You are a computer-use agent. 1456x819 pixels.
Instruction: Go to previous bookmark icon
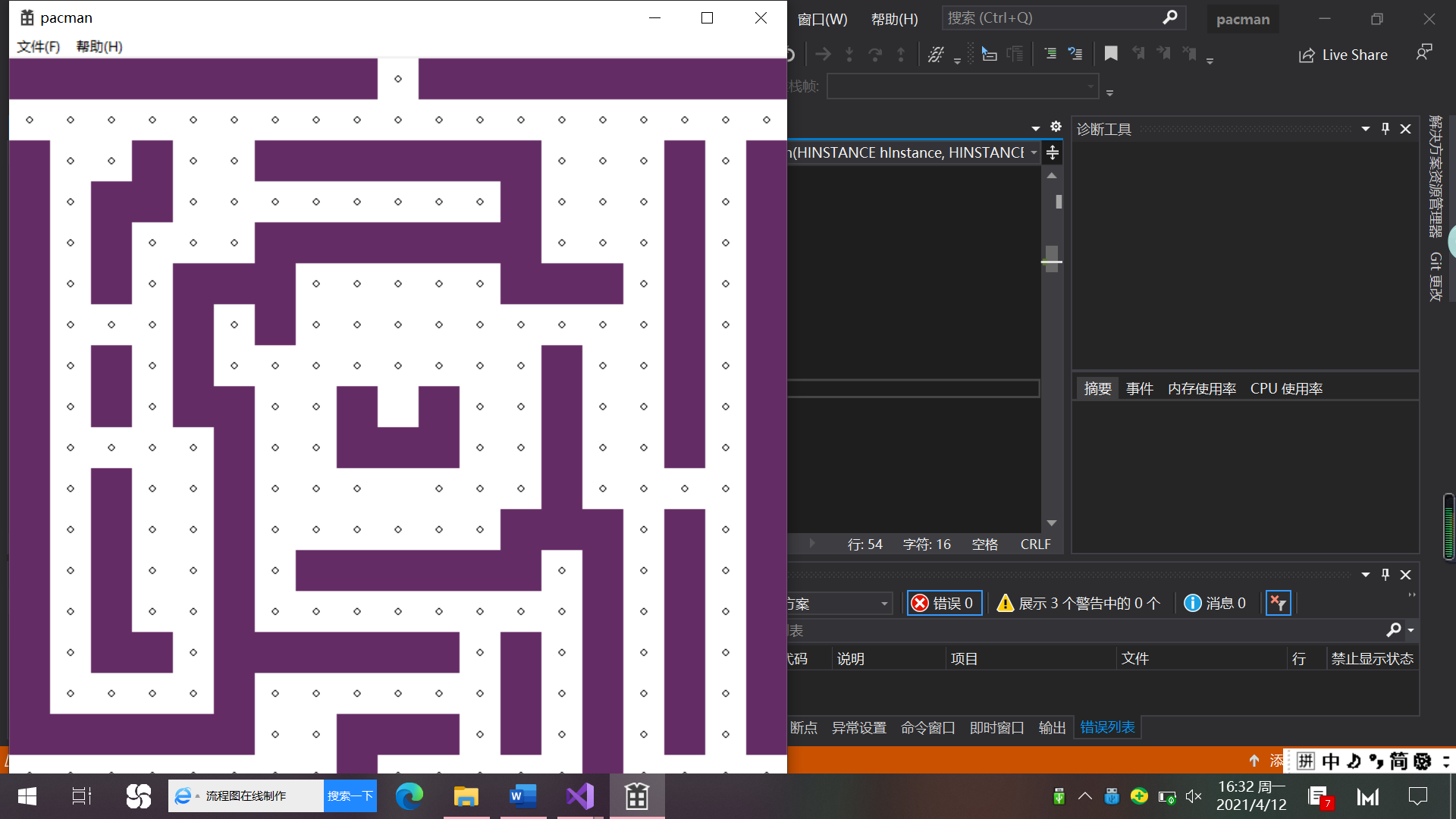click(x=1137, y=54)
